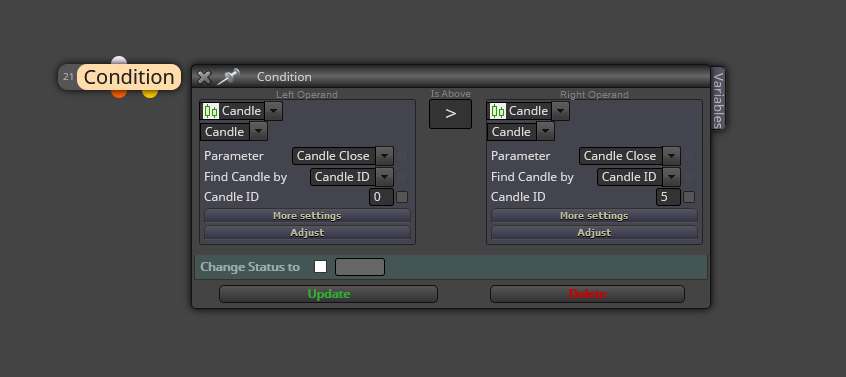Open right operand Find Candle by dropdown
This screenshot has height=377, width=846.
coord(639,177)
